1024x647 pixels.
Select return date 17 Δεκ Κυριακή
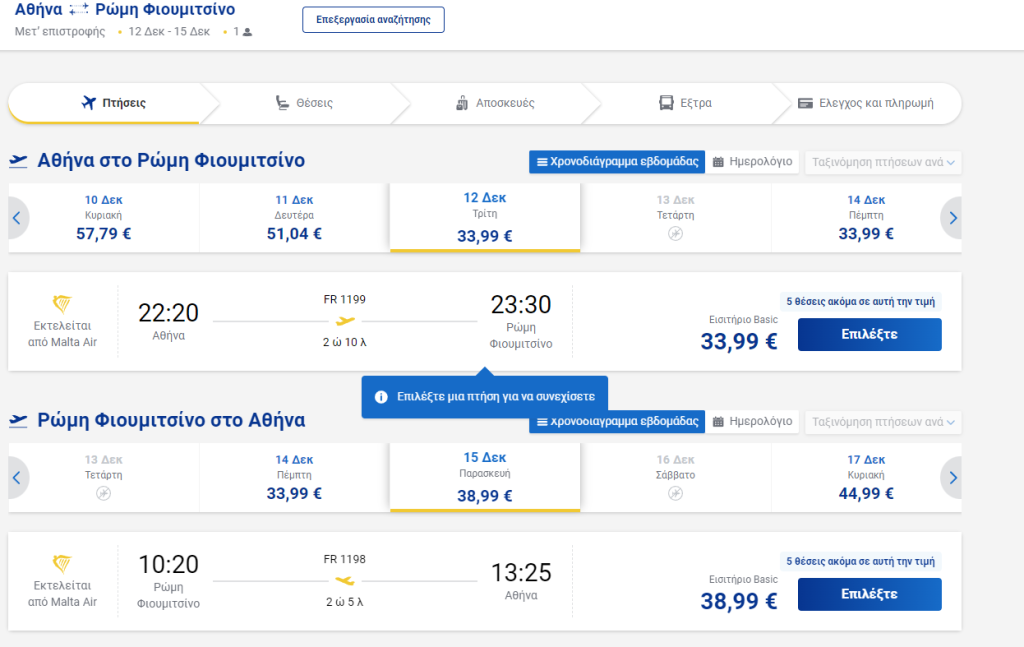tap(866, 478)
